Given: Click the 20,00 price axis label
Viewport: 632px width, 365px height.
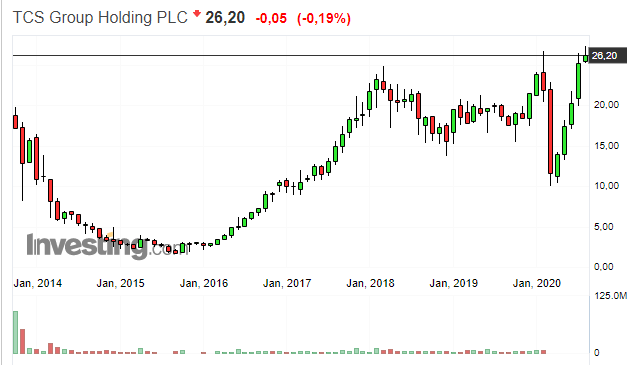Looking at the screenshot, I should pyautogui.click(x=606, y=105).
